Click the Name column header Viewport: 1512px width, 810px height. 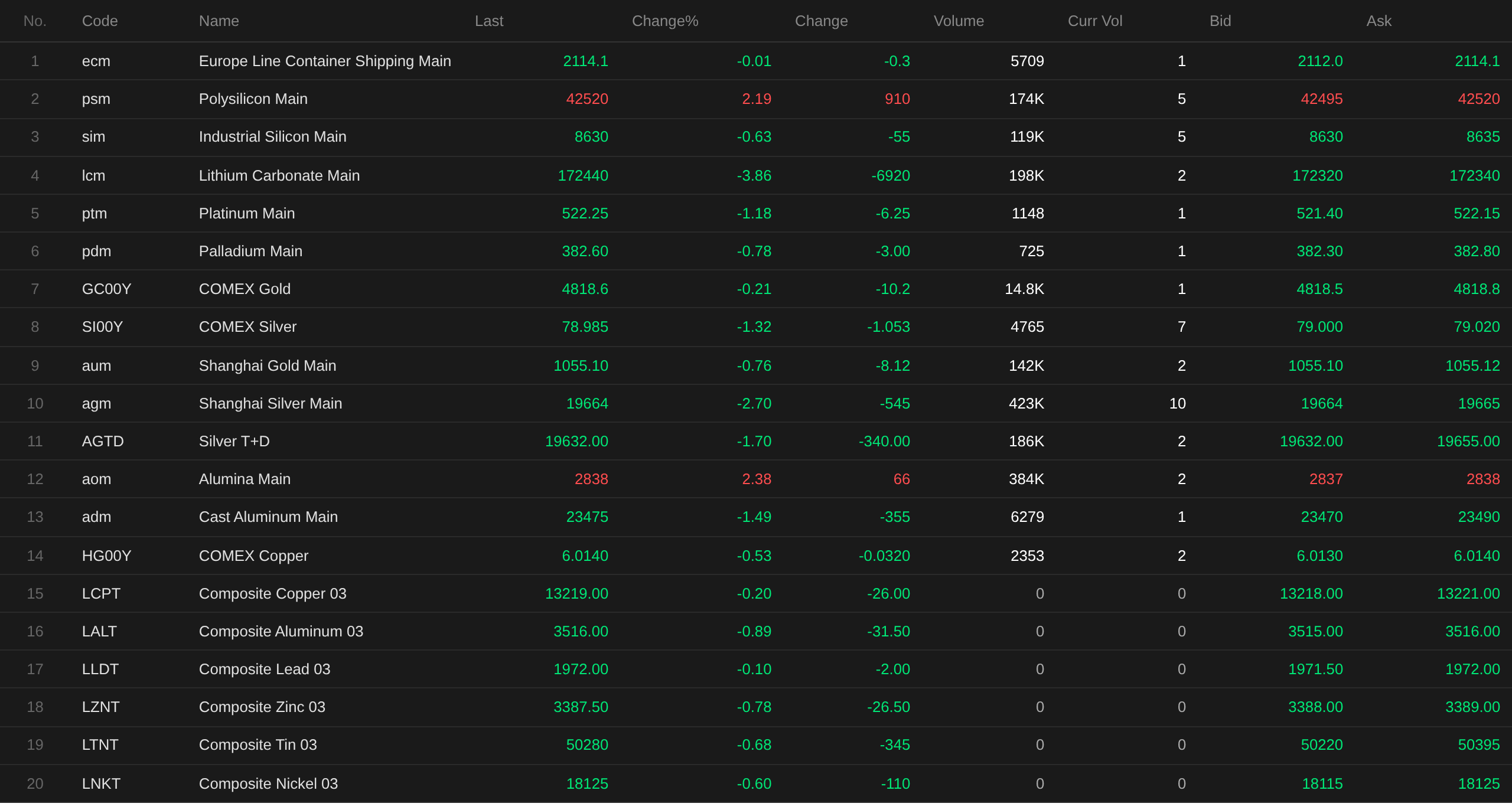pyautogui.click(x=219, y=21)
